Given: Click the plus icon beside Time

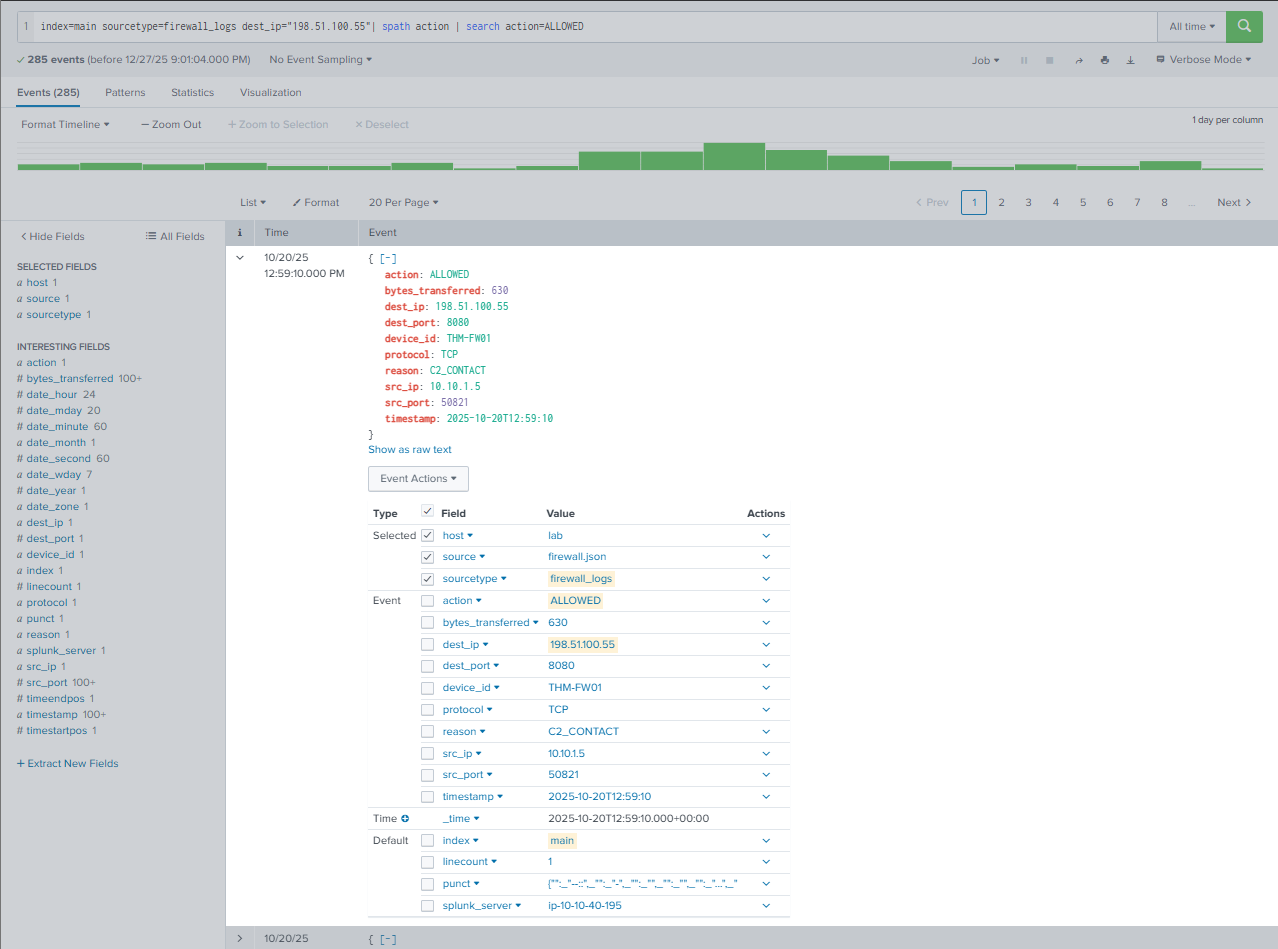Looking at the screenshot, I should point(405,818).
